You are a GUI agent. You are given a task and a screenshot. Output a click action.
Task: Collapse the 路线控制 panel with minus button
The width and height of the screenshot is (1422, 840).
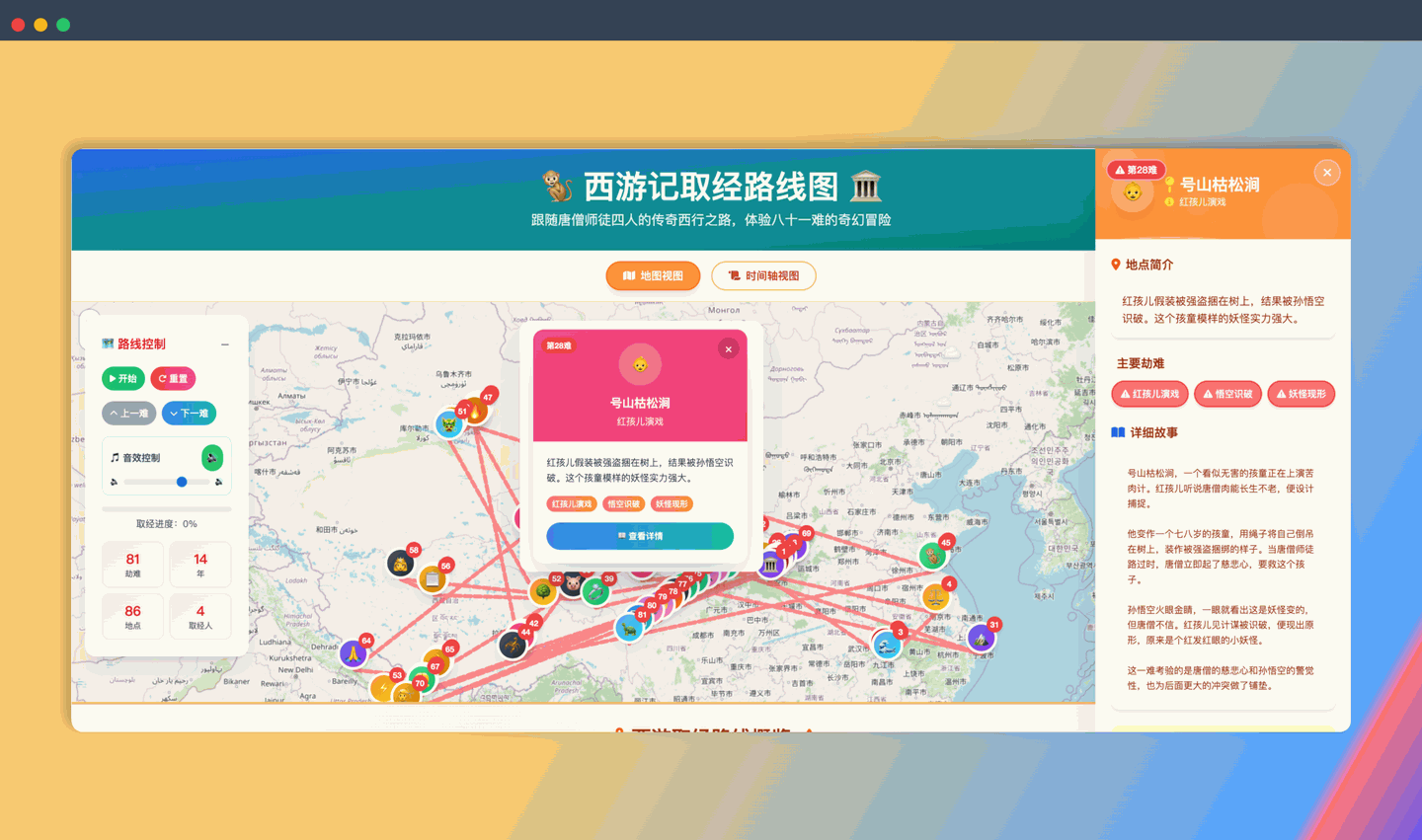pos(225,344)
